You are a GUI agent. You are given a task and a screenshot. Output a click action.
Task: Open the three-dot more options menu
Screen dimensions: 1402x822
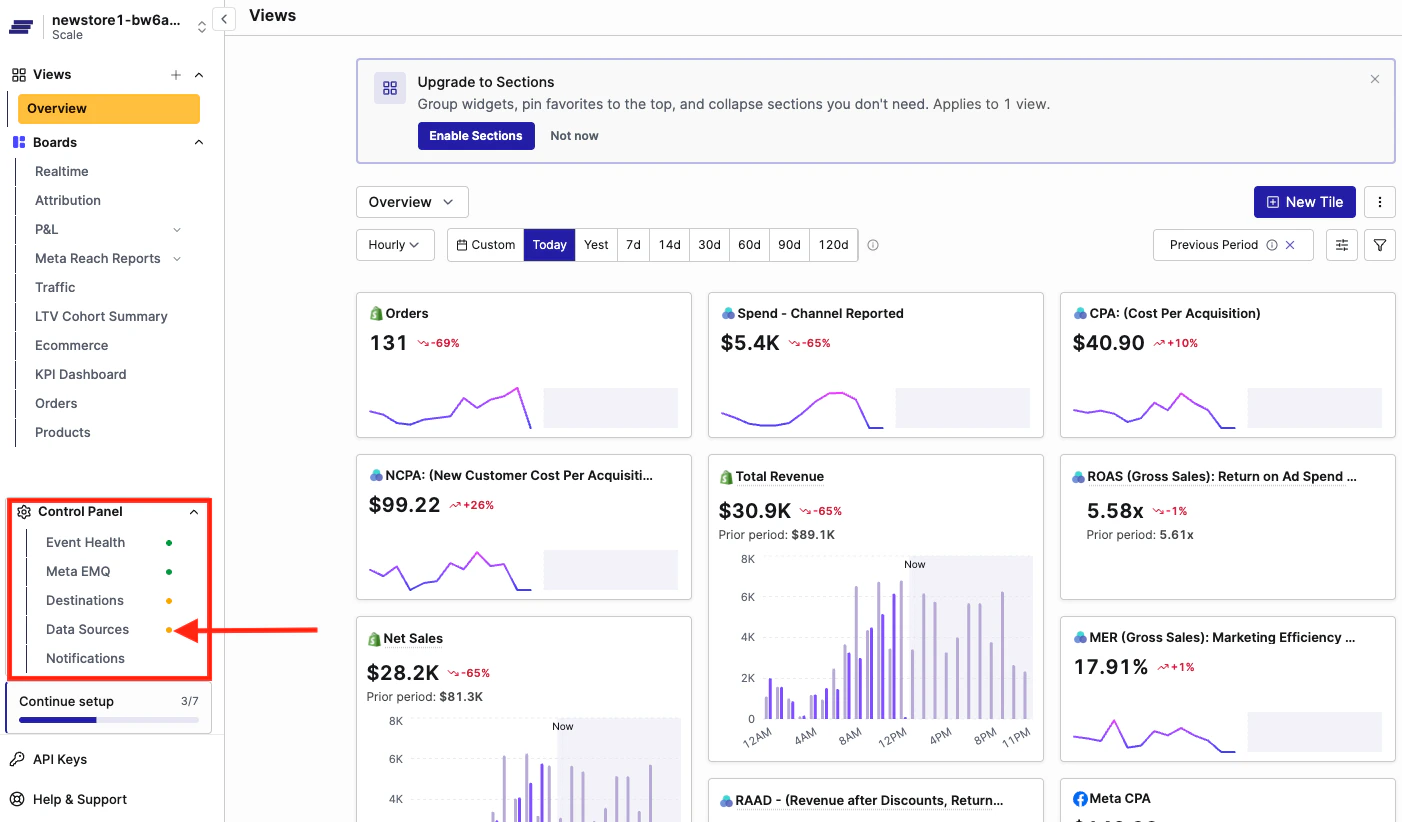coord(1380,202)
